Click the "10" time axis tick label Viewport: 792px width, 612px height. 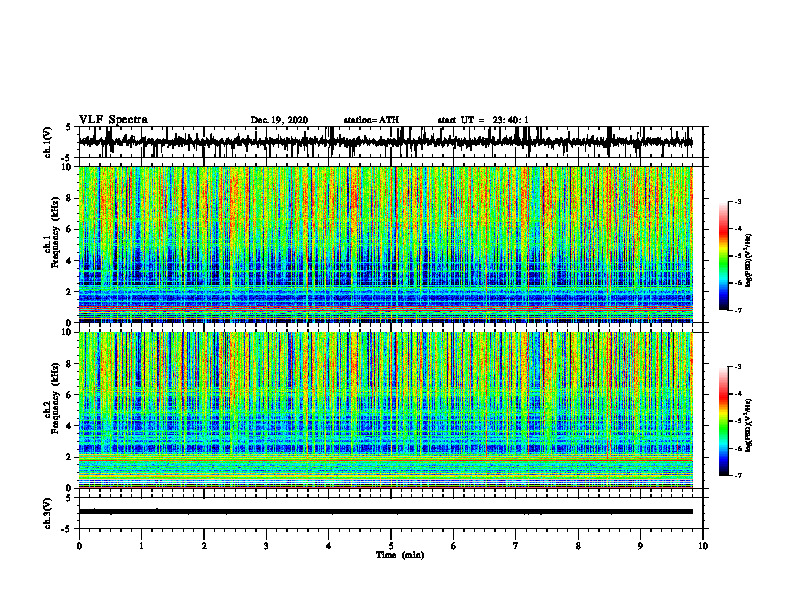click(x=703, y=546)
